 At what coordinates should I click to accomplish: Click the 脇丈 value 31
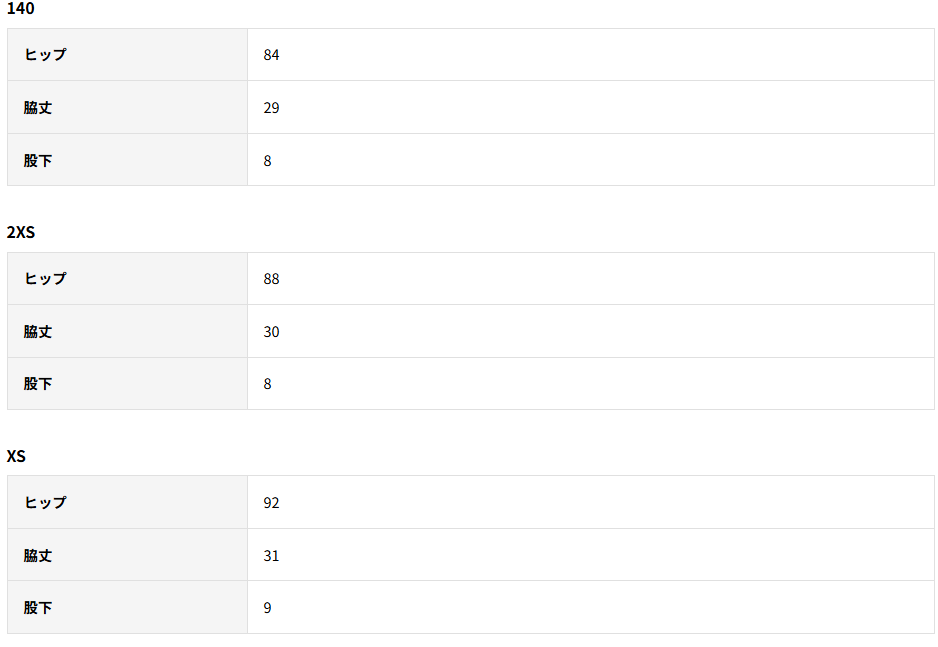click(271, 556)
